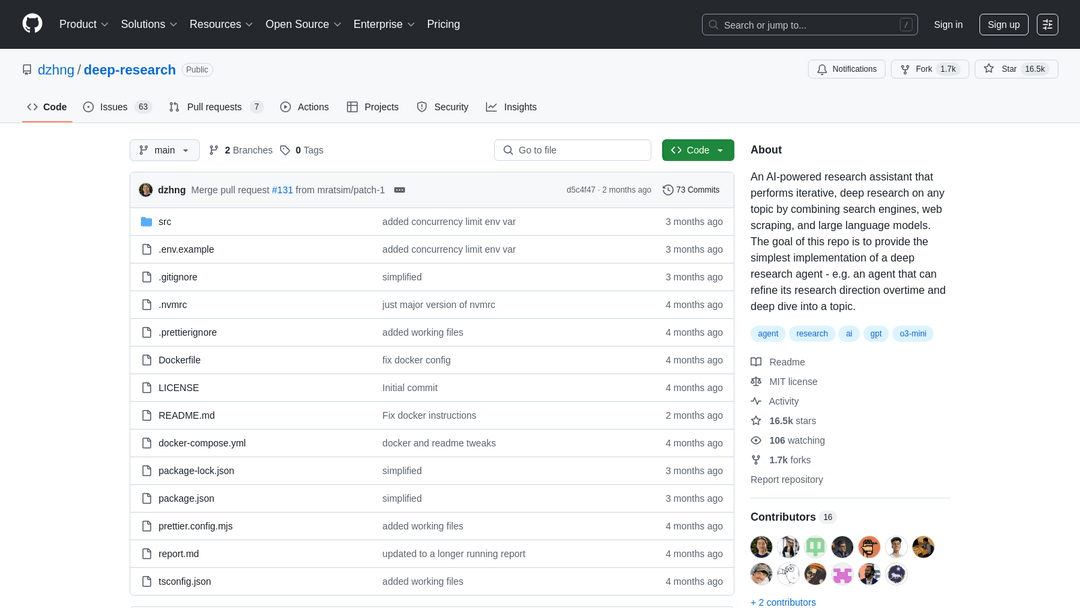Open the .prettierignore file

pos(187,332)
